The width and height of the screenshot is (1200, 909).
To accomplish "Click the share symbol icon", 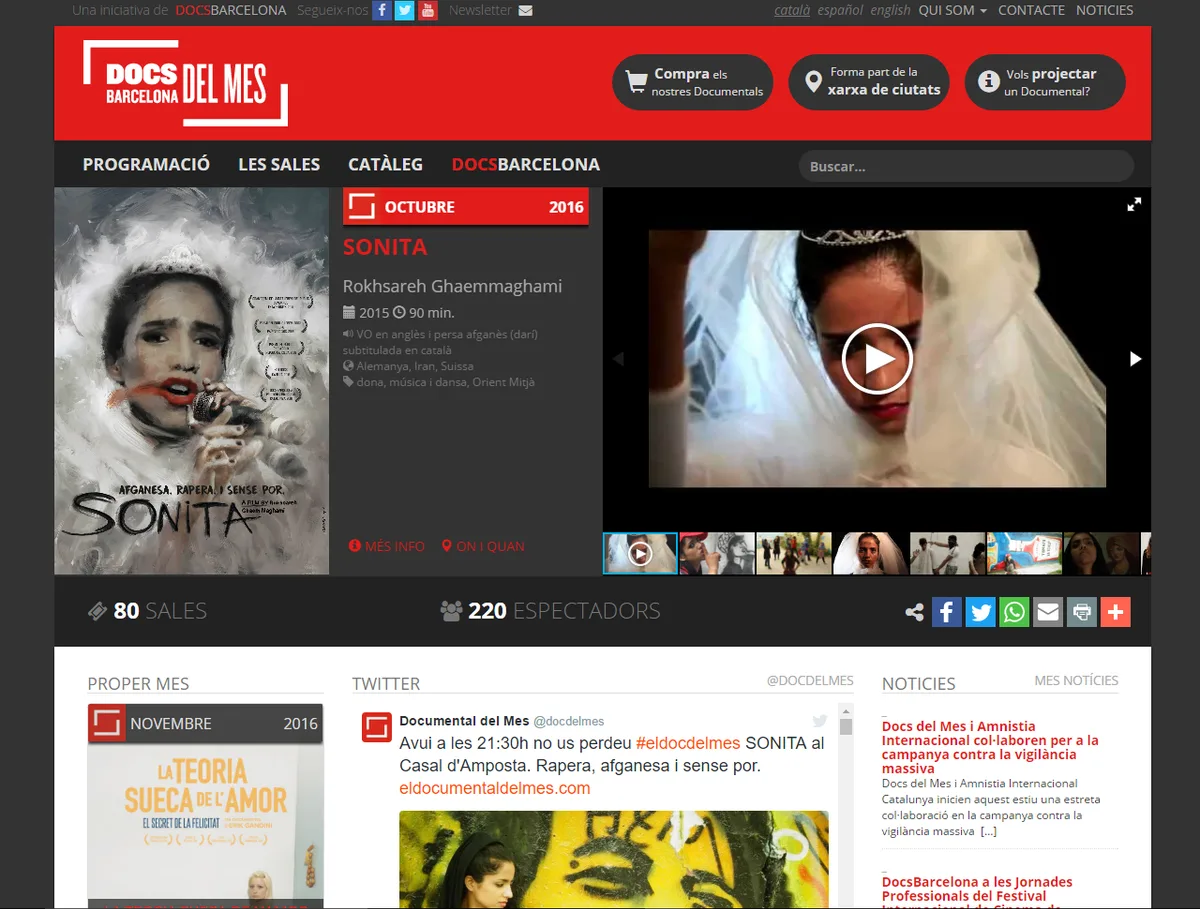I will point(914,612).
